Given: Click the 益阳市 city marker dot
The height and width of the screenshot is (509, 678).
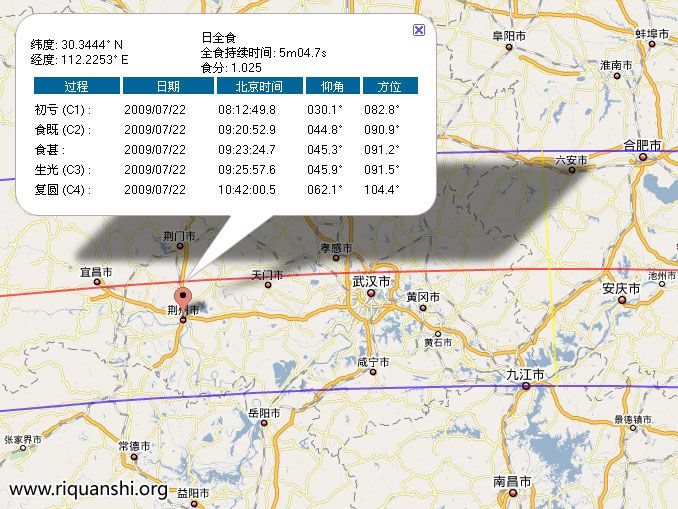Looking at the screenshot, I should (194, 504).
